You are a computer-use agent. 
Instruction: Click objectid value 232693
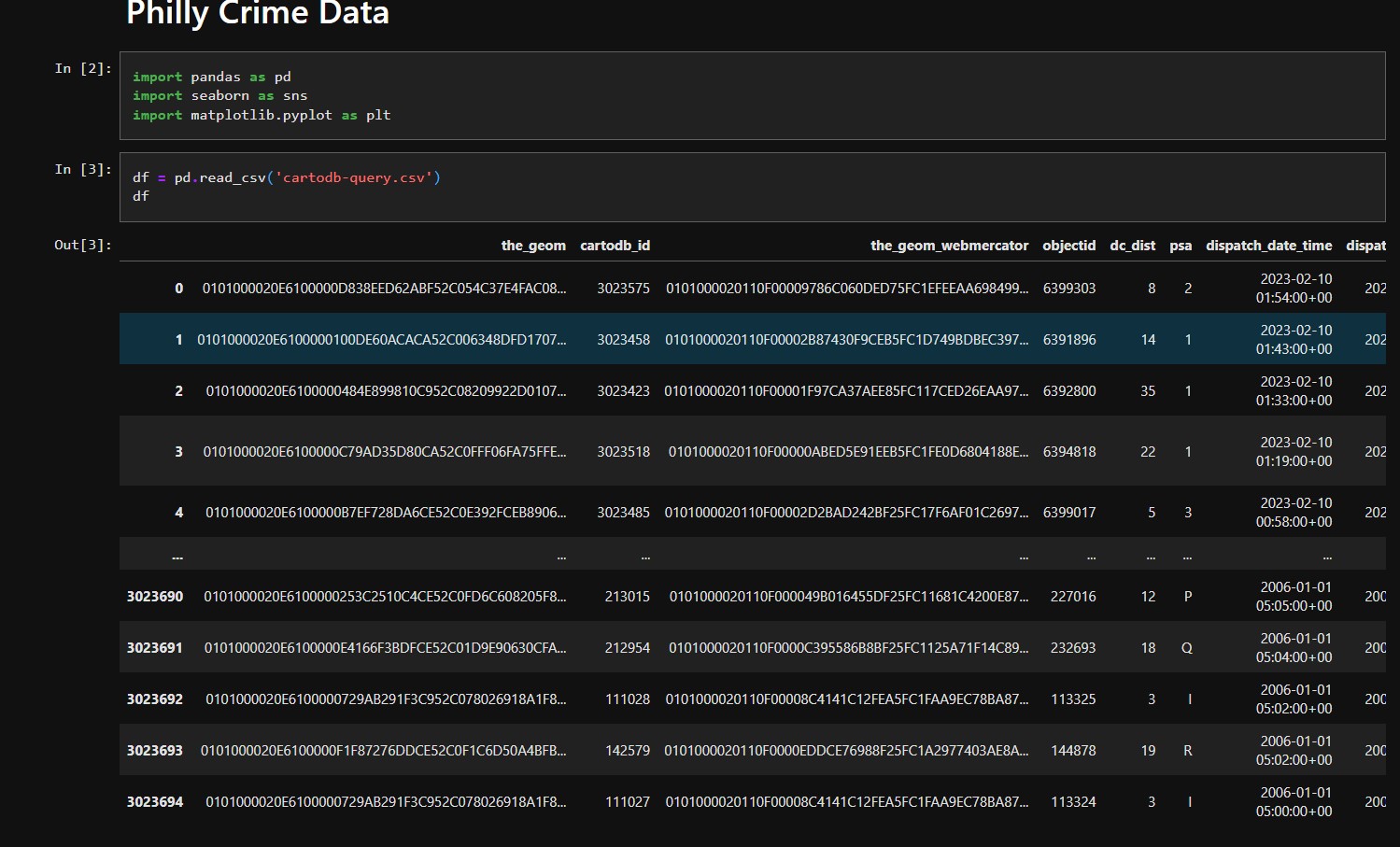[1073, 648]
